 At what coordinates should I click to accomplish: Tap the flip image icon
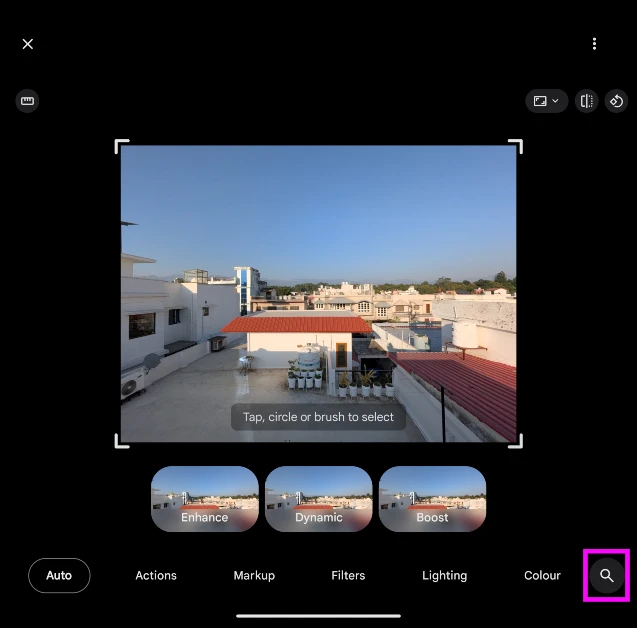[586, 101]
